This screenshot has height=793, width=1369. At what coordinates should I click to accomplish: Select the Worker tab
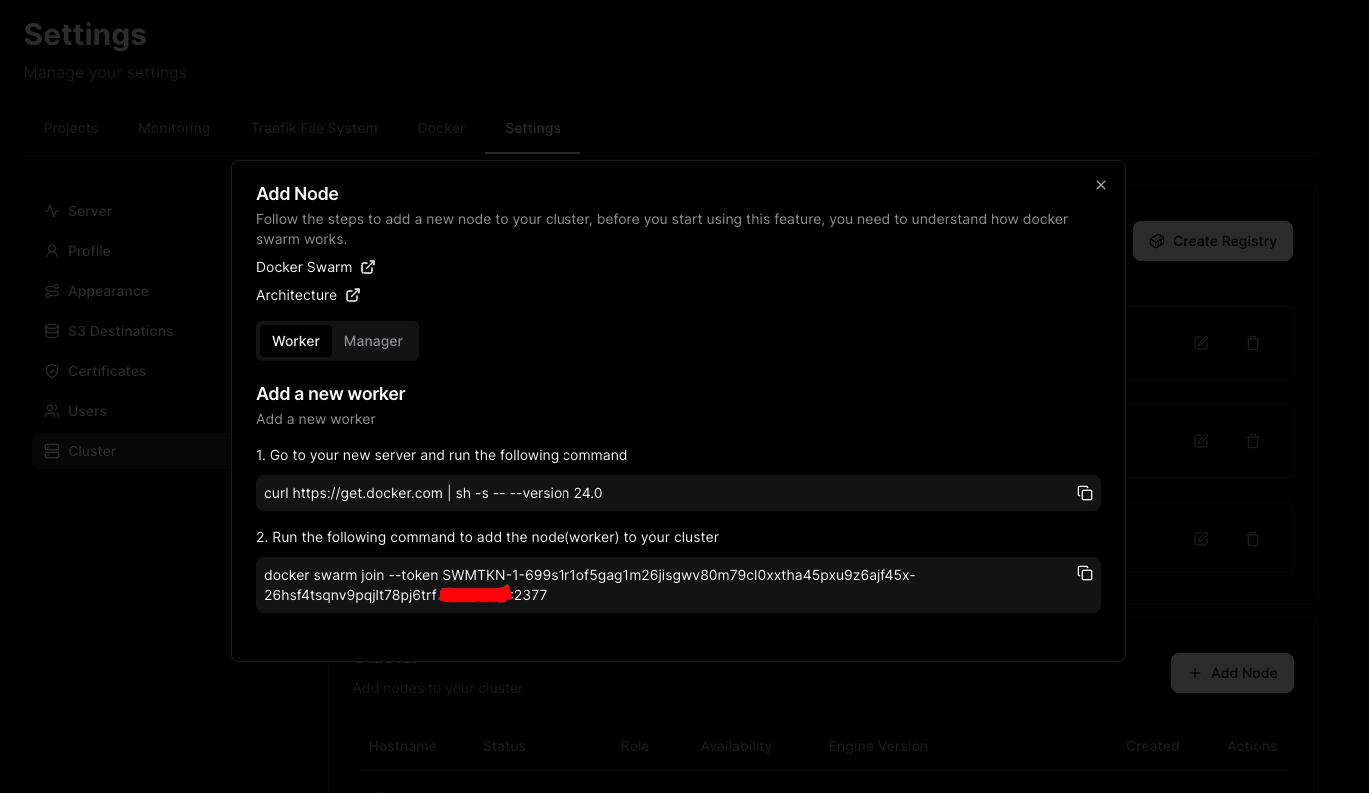[296, 341]
